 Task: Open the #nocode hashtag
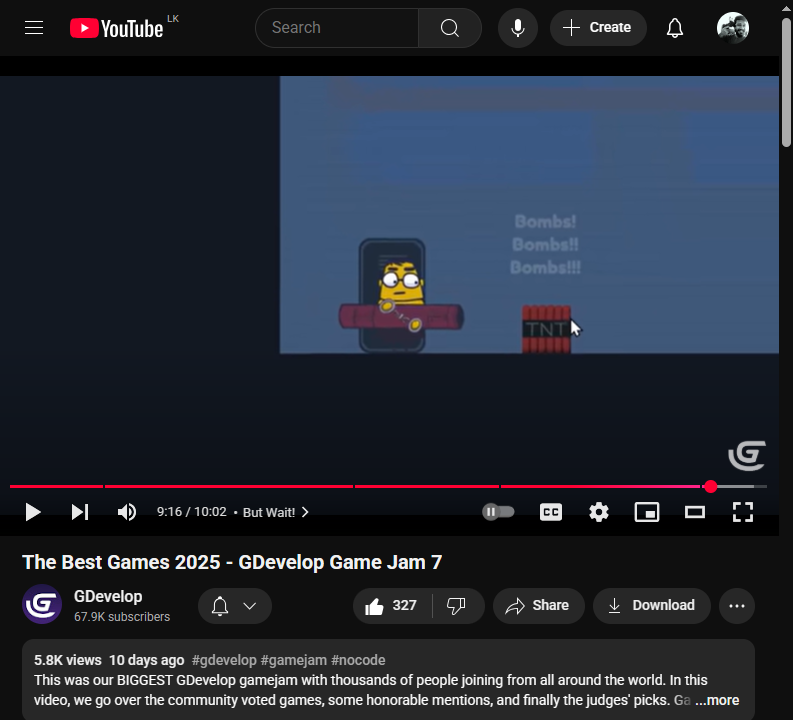(x=358, y=660)
